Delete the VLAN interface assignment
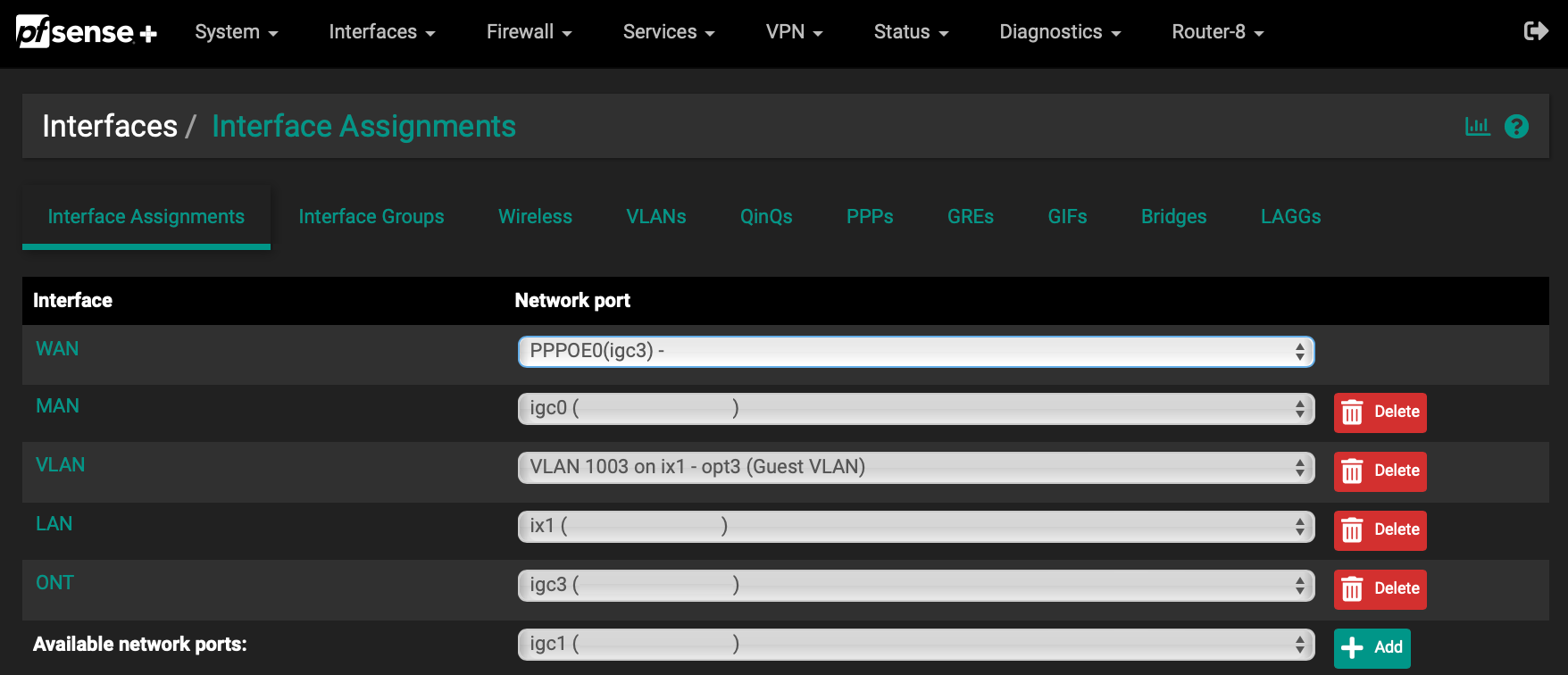The image size is (1568, 675). [1380, 471]
